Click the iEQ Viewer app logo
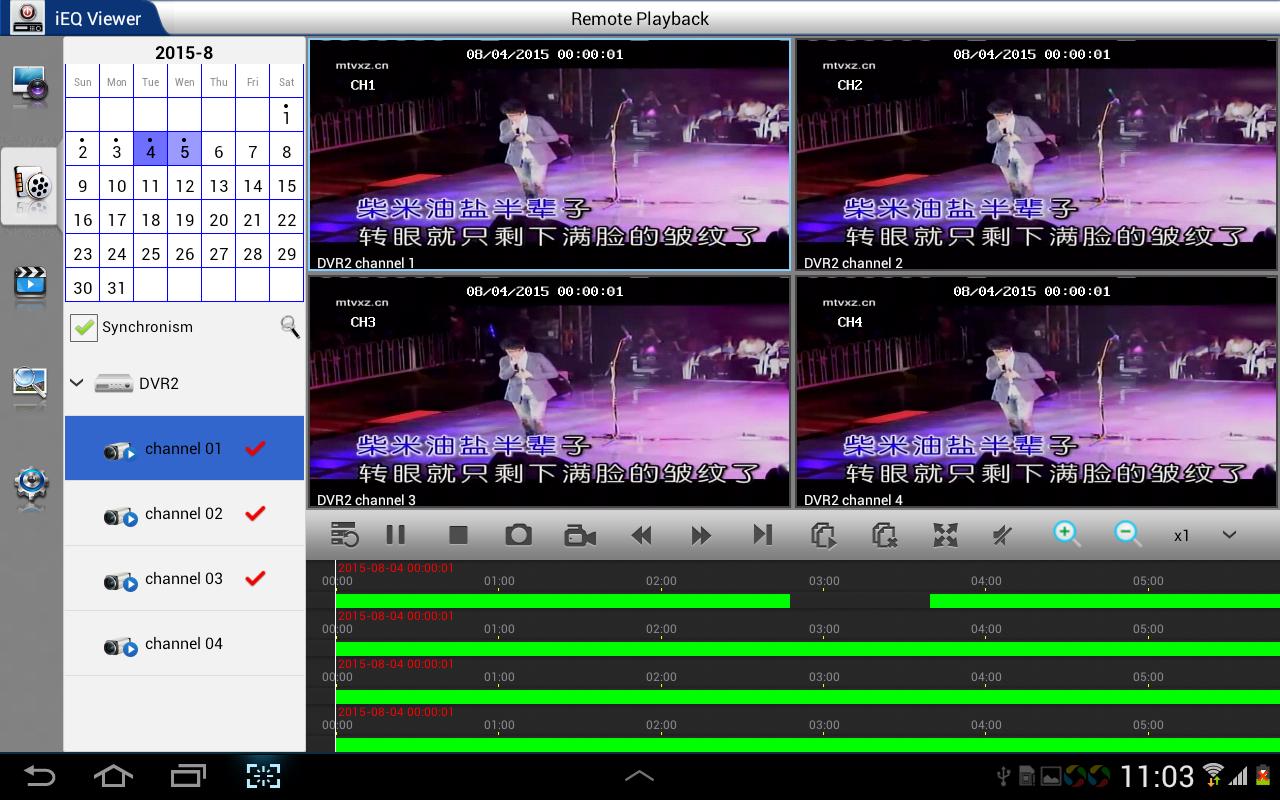Viewport: 1280px width, 800px height. pyautogui.click(x=27, y=17)
